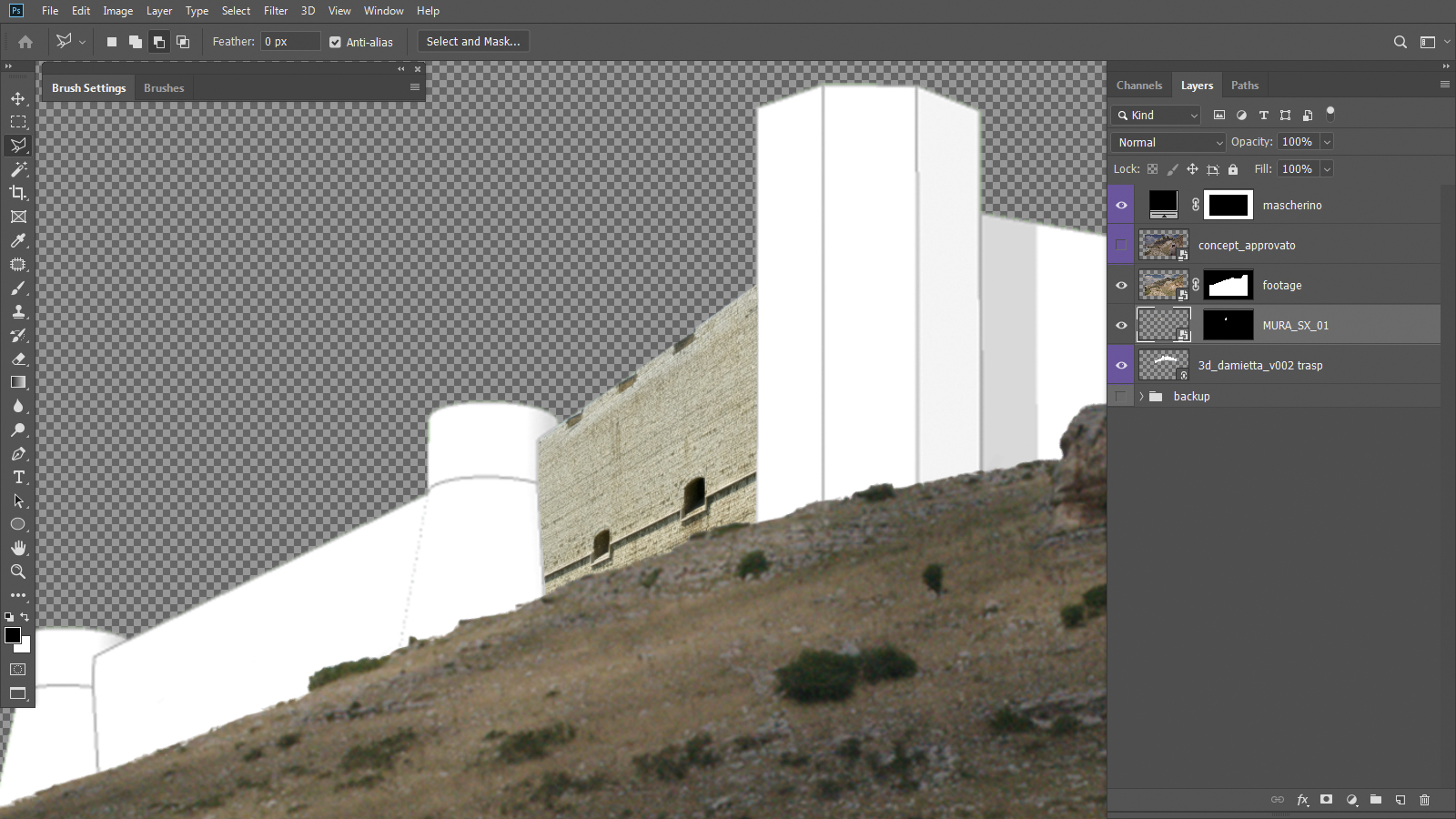Show the concept_approvato layer

[1121, 245]
